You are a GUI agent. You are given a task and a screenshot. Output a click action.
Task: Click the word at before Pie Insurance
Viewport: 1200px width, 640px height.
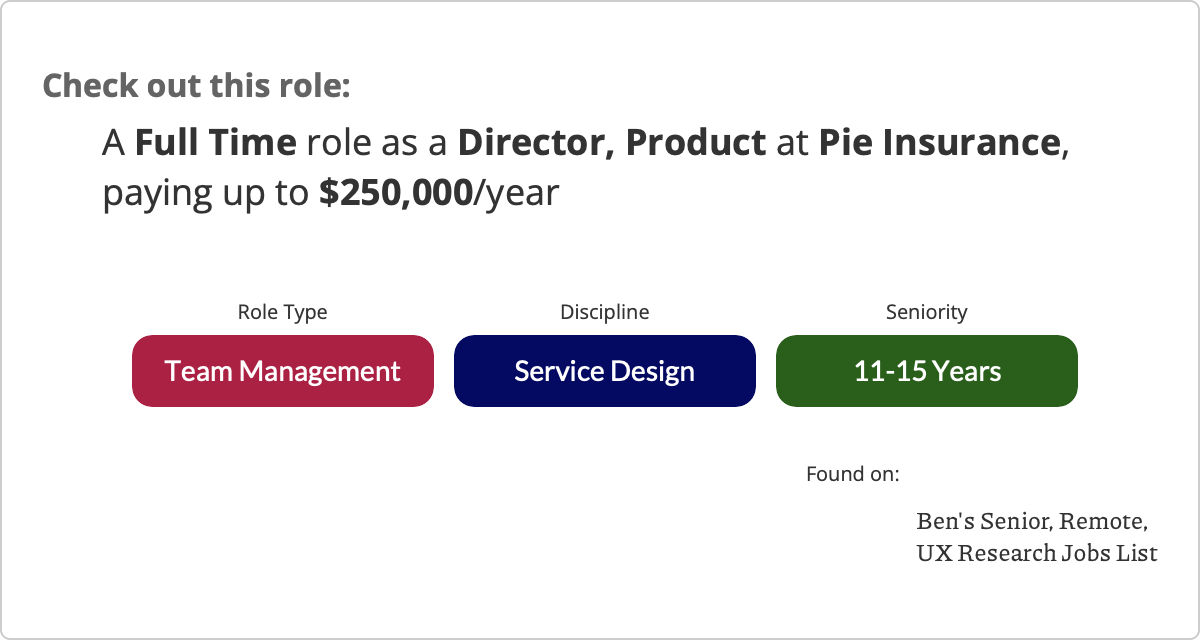(x=793, y=143)
